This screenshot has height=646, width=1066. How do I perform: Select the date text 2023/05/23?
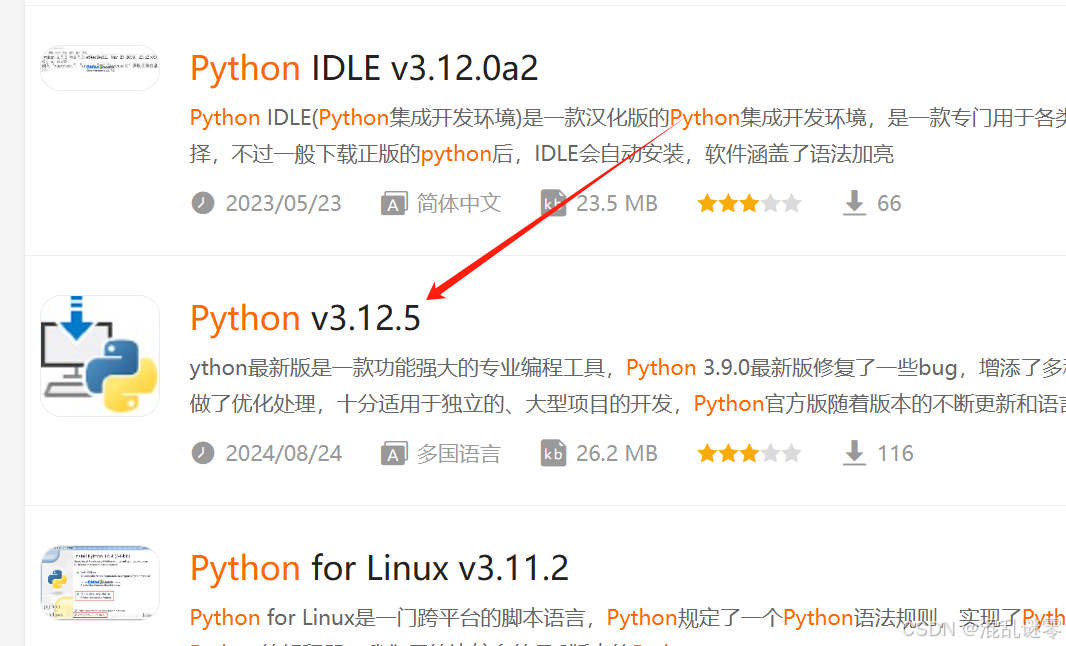283,203
